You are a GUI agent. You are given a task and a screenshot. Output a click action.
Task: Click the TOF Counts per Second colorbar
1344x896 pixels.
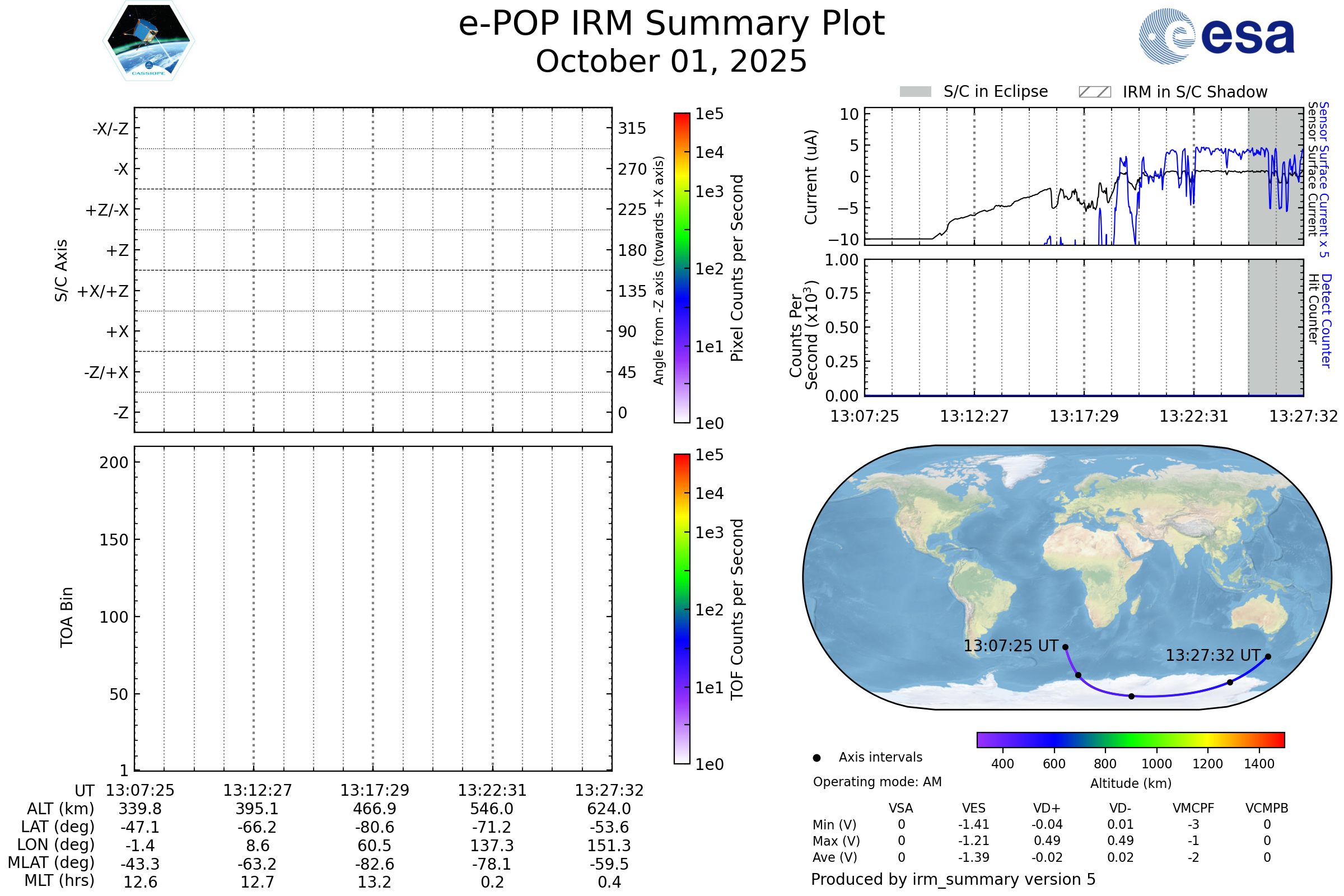(x=682, y=609)
